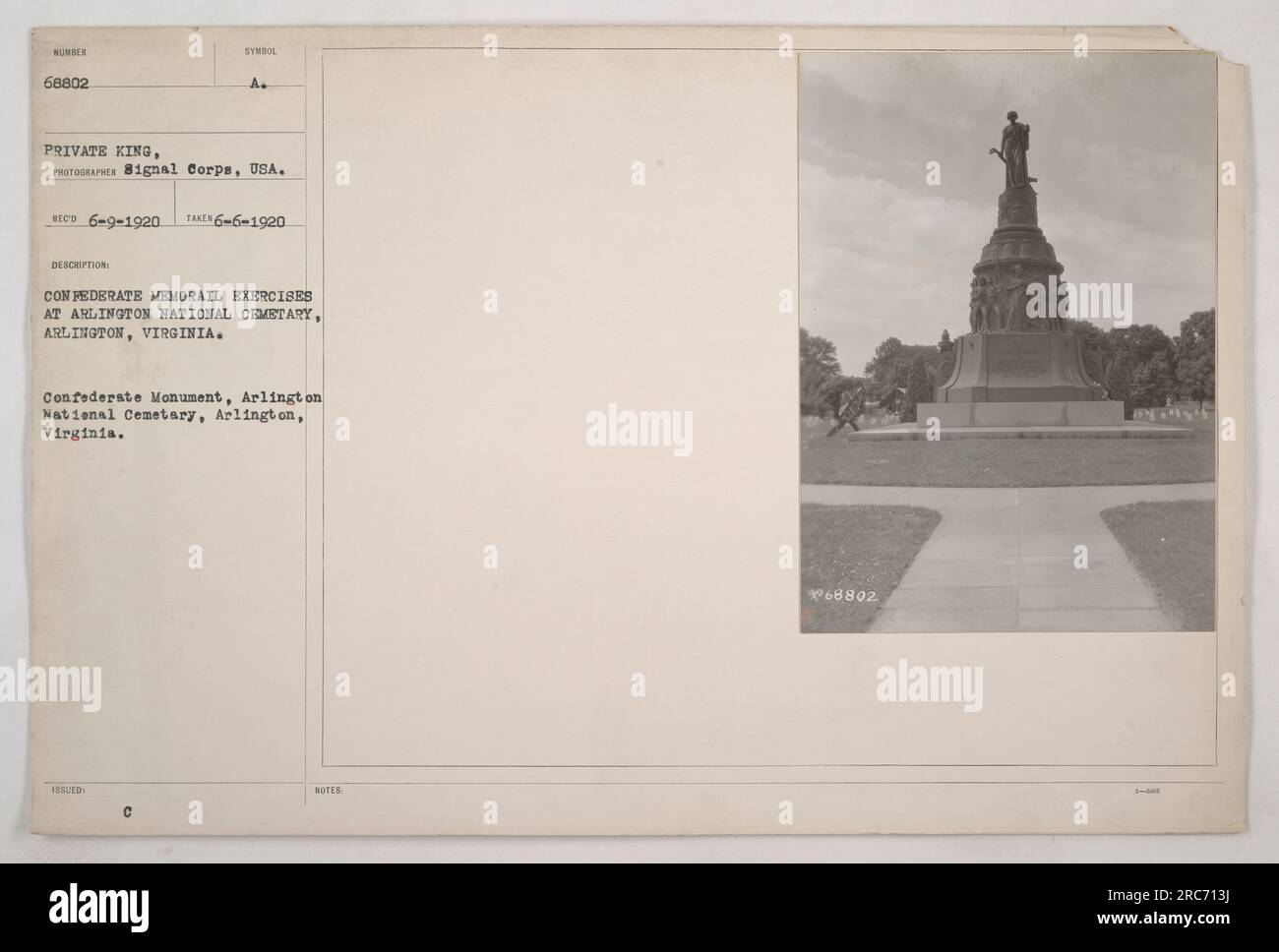
Task: Click the statue figure atop the monument
Action: [1012, 149]
